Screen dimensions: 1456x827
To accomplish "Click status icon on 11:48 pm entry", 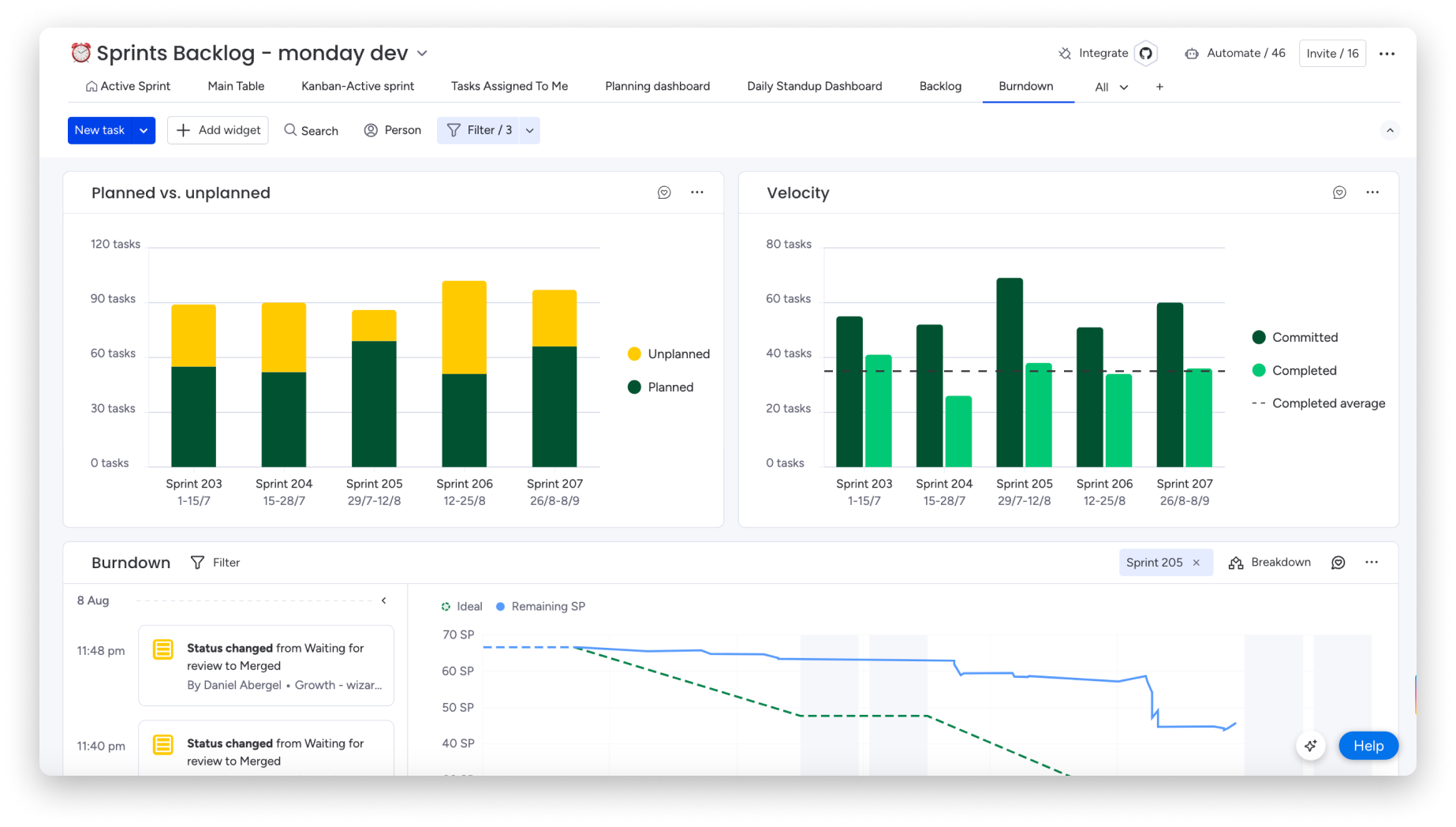I will coord(163,649).
